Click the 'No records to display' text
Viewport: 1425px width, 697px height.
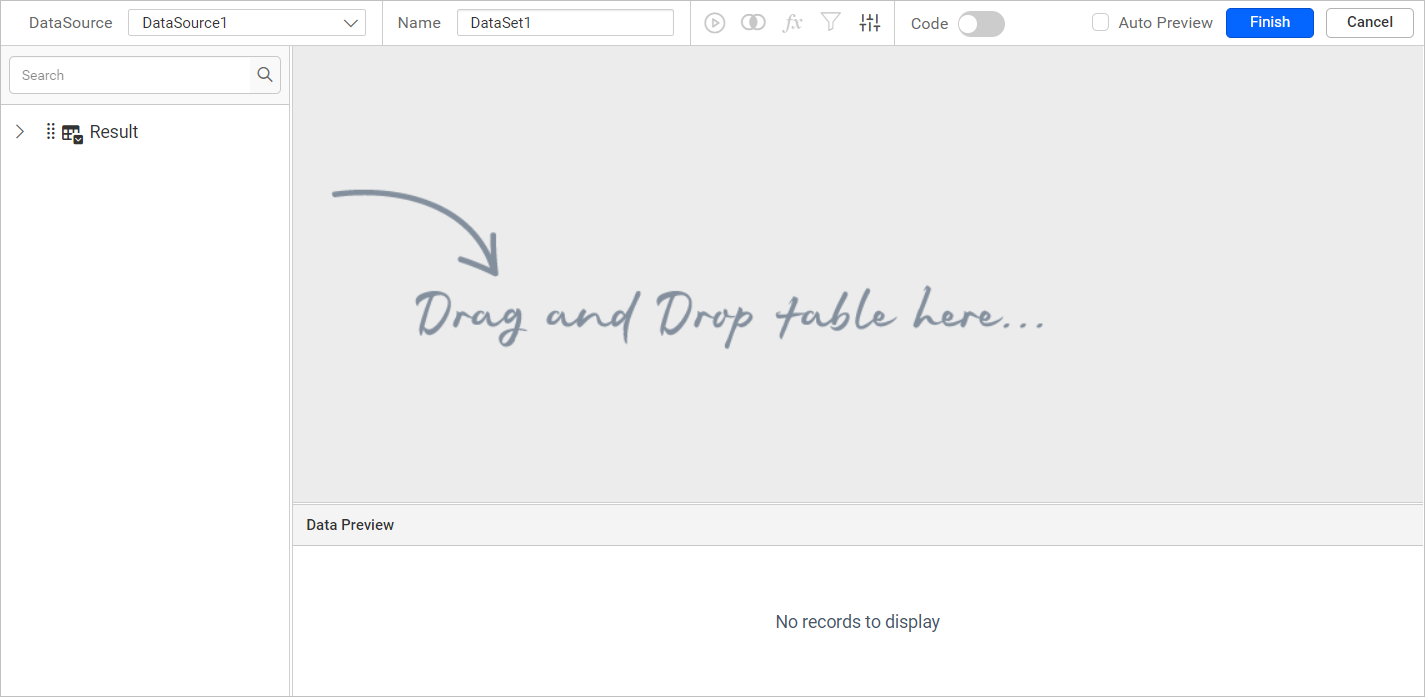(858, 622)
